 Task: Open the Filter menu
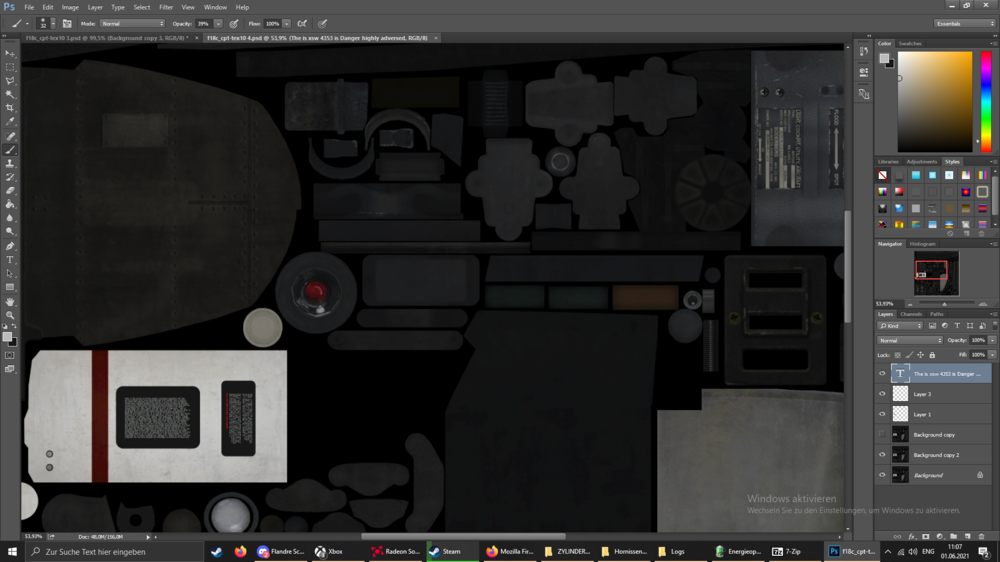tap(166, 7)
